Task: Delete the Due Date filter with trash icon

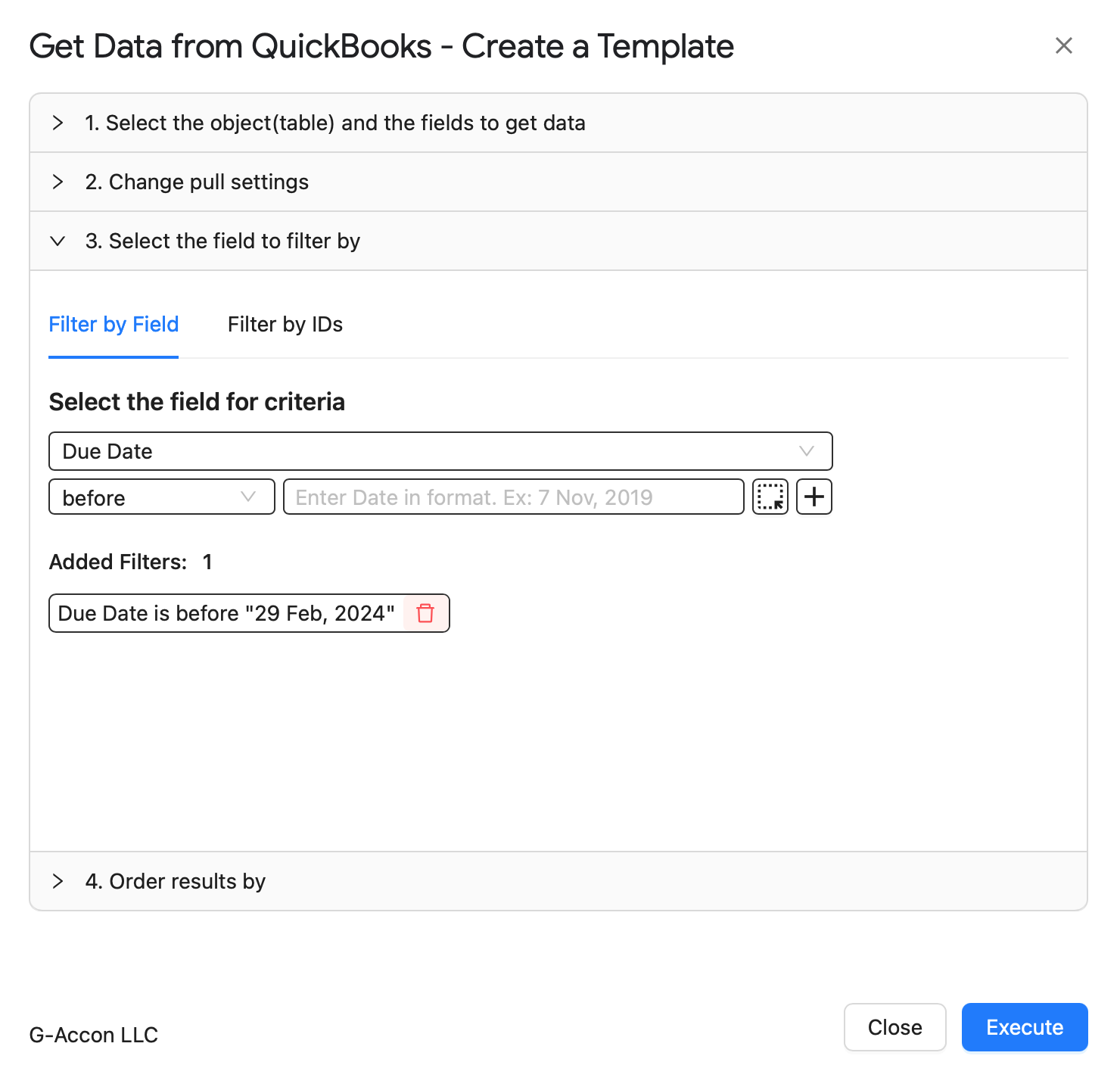Action: 425,613
